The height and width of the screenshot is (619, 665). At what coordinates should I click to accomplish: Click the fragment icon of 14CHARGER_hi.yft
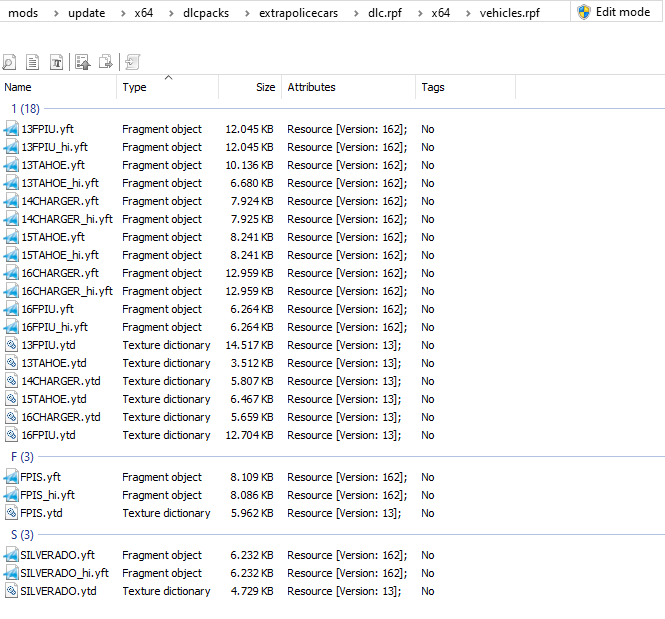[x=11, y=219]
